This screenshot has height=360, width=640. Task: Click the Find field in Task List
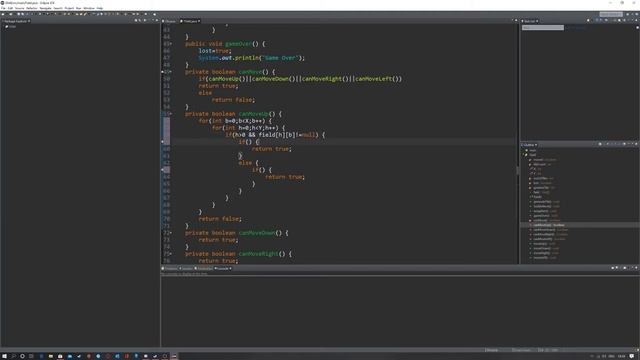click(x=543, y=28)
